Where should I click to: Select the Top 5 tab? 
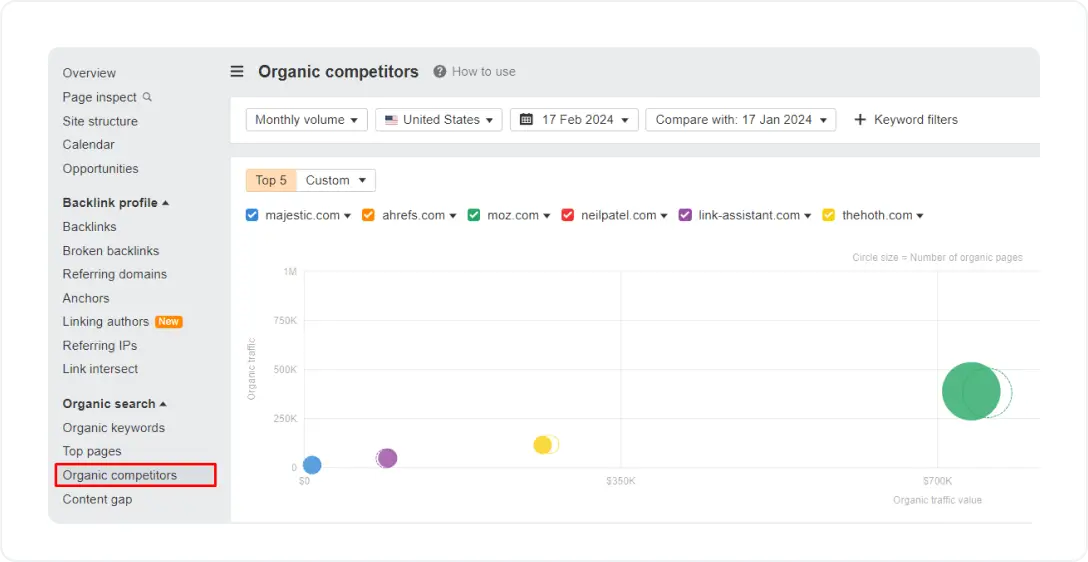coord(271,181)
